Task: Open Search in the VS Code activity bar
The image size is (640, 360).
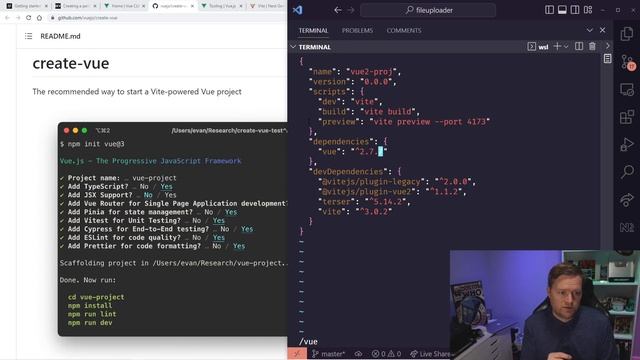Action: click(x=627, y=171)
